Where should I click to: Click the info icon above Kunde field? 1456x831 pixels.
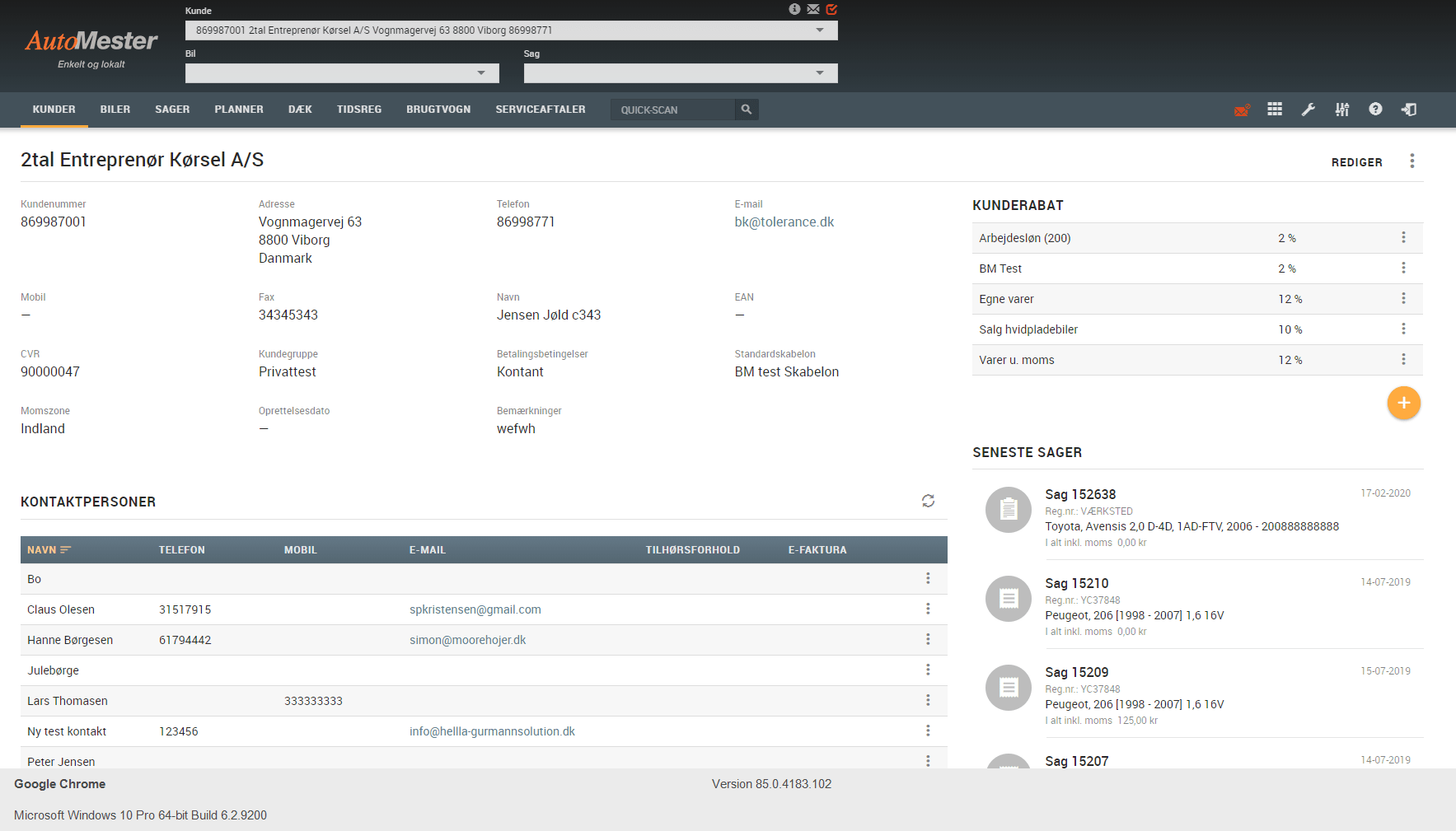pos(794,9)
